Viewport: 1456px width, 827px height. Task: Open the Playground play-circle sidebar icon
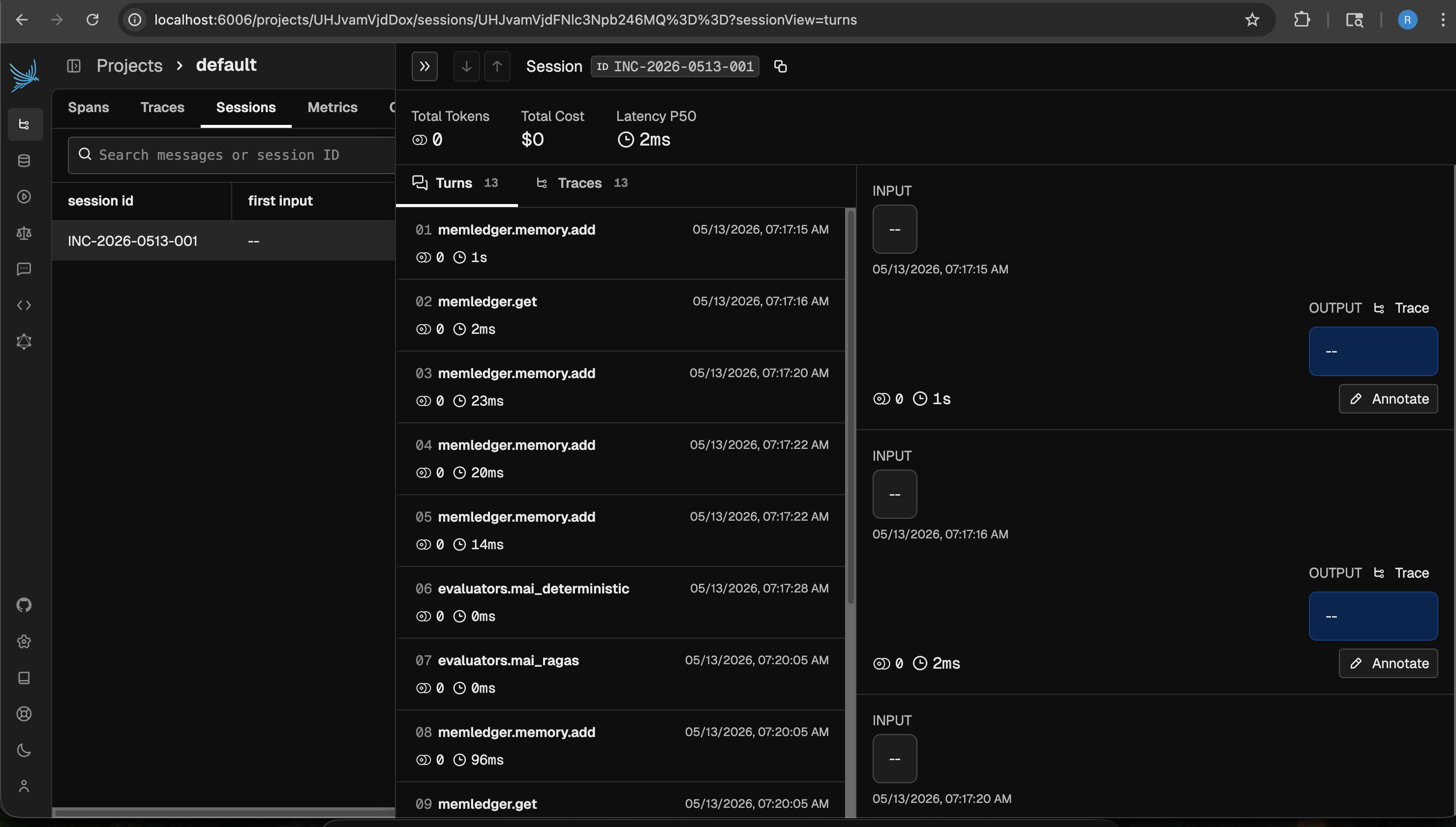click(x=25, y=197)
